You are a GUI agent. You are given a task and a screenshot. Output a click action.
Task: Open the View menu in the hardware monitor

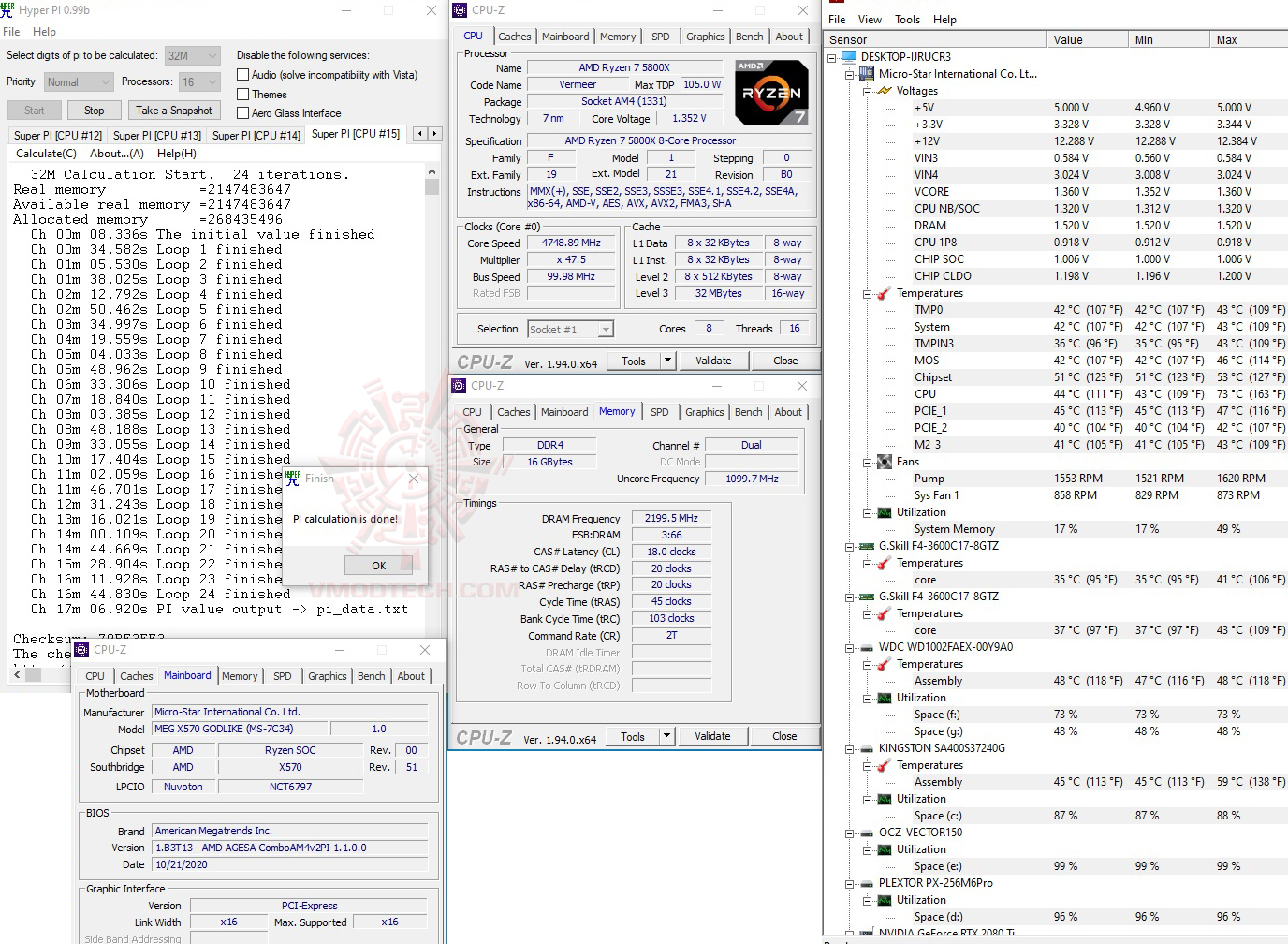(x=870, y=20)
